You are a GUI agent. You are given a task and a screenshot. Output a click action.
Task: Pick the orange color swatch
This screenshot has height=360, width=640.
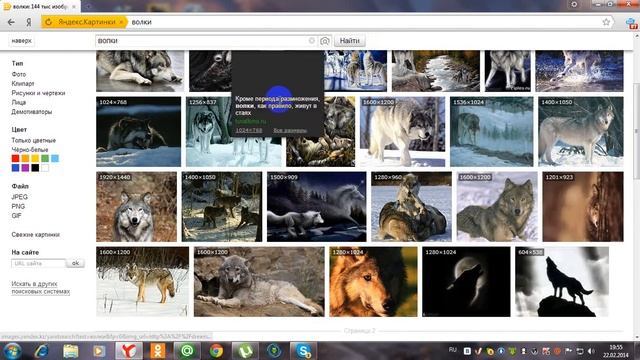pos(25,158)
